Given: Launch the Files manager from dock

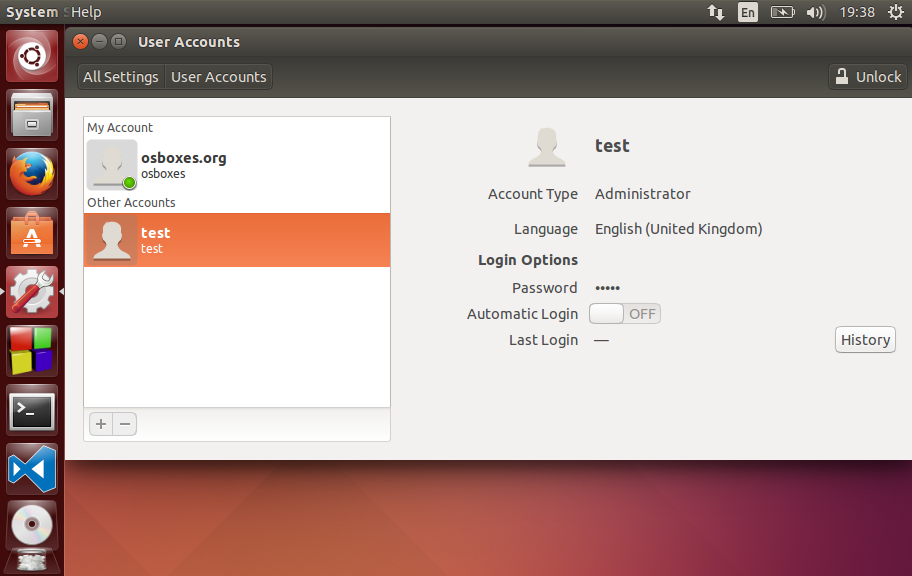Looking at the screenshot, I should (x=32, y=115).
